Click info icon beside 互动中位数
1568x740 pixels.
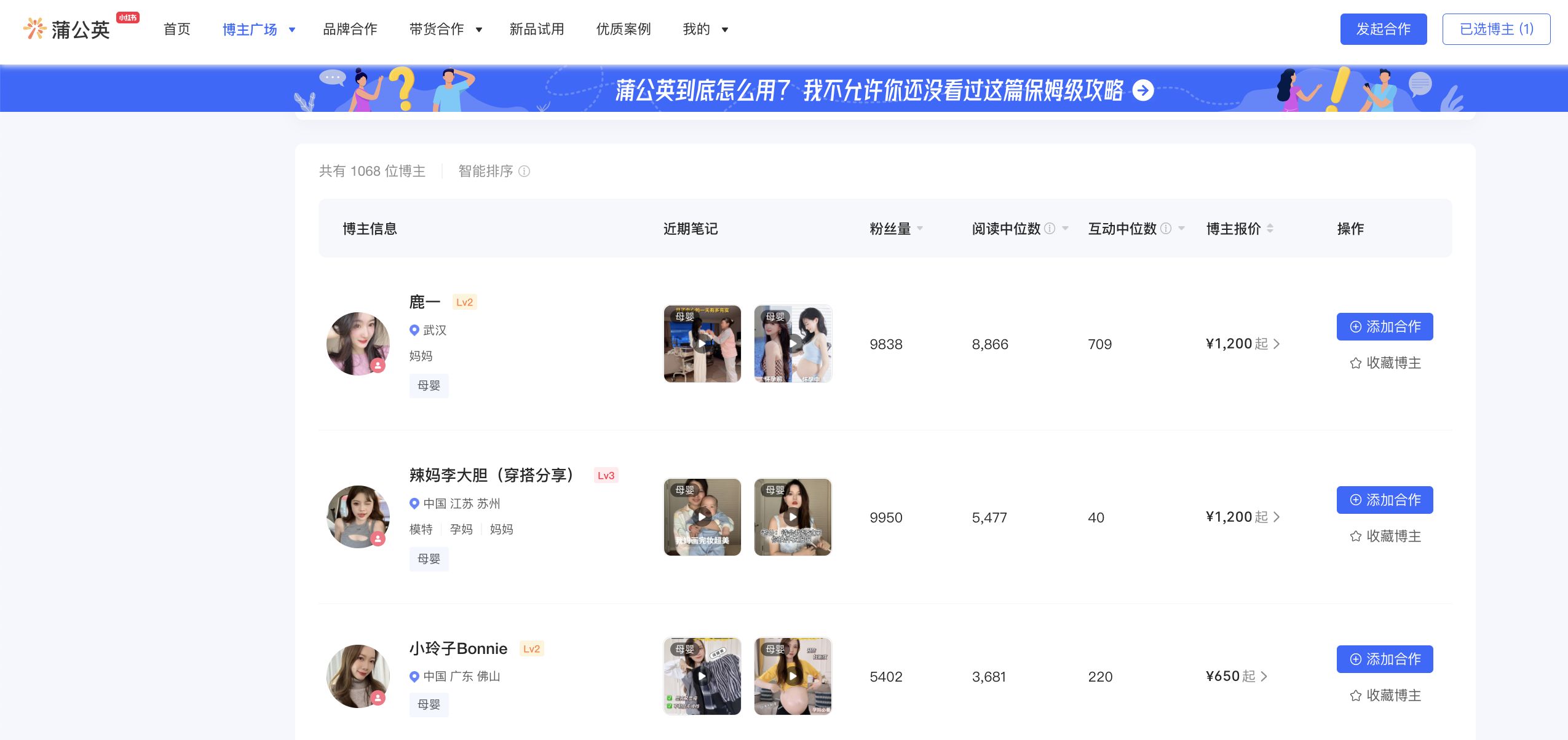coord(1165,229)
